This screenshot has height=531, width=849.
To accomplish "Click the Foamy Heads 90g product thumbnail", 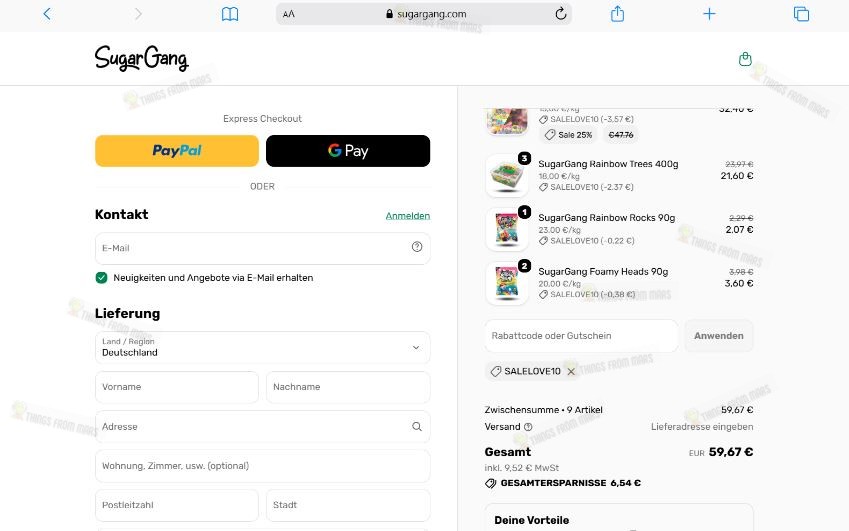I will coord(507,283).
